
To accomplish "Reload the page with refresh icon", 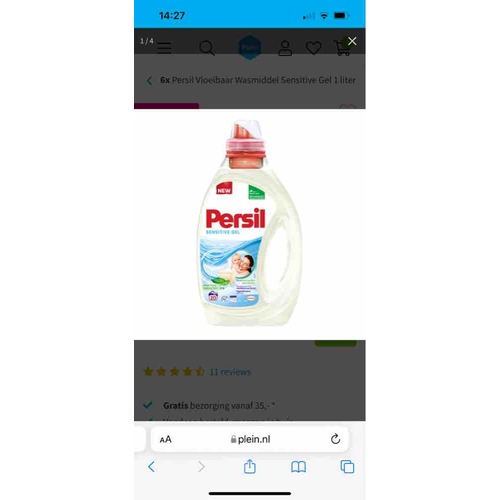I will point(335,439).
